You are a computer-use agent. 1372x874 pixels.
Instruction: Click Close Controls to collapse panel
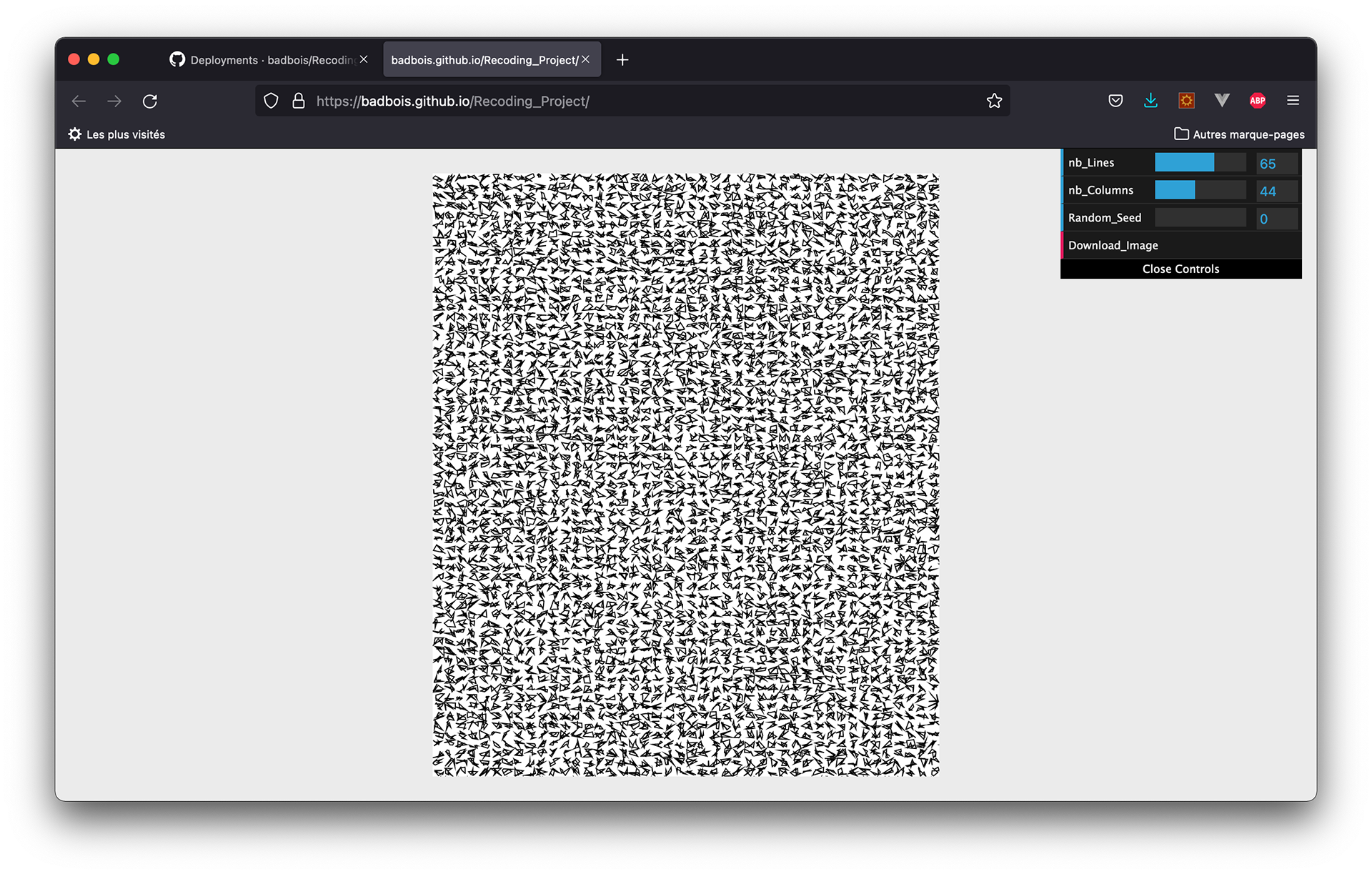[1181, 269]
